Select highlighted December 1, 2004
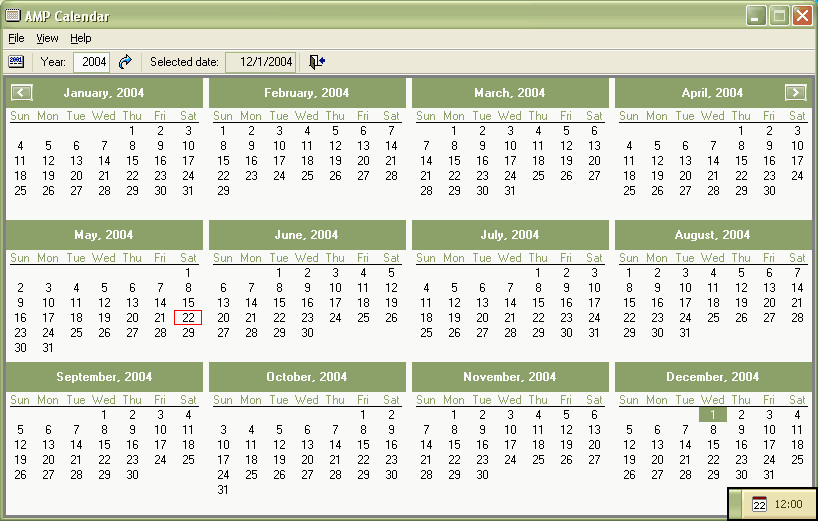 (713, 415)
